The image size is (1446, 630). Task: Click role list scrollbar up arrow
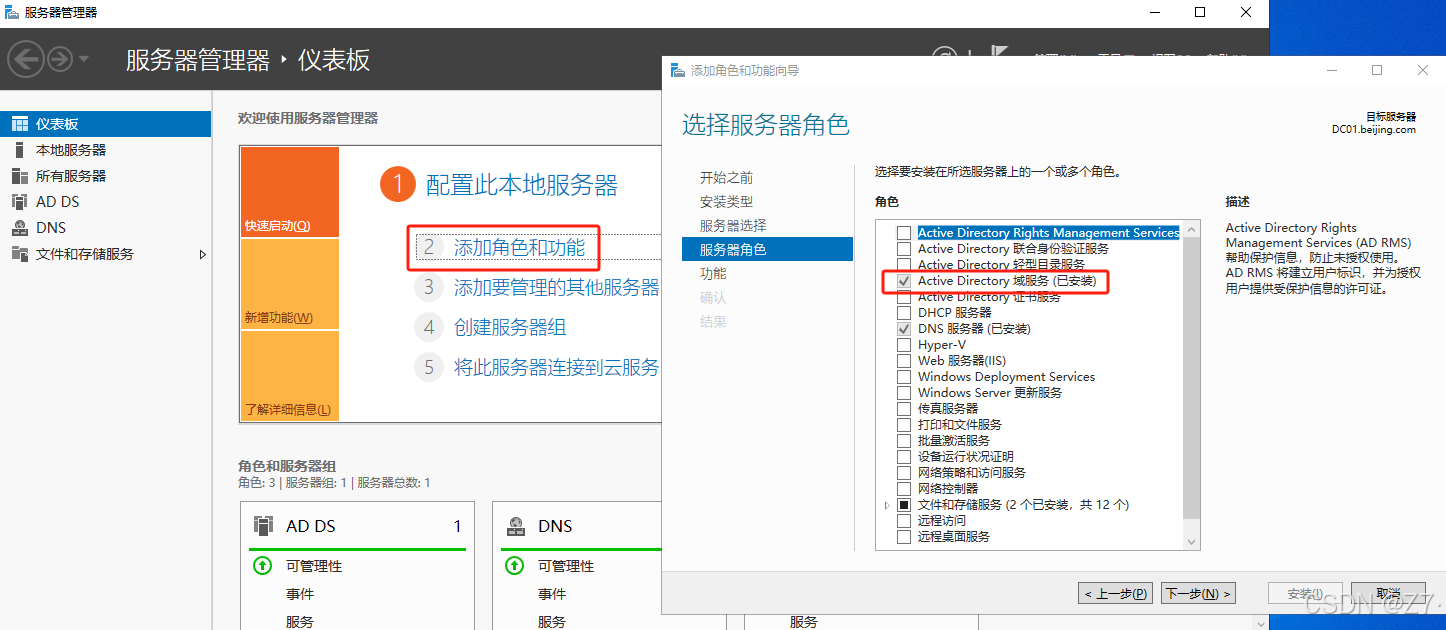1191,231
